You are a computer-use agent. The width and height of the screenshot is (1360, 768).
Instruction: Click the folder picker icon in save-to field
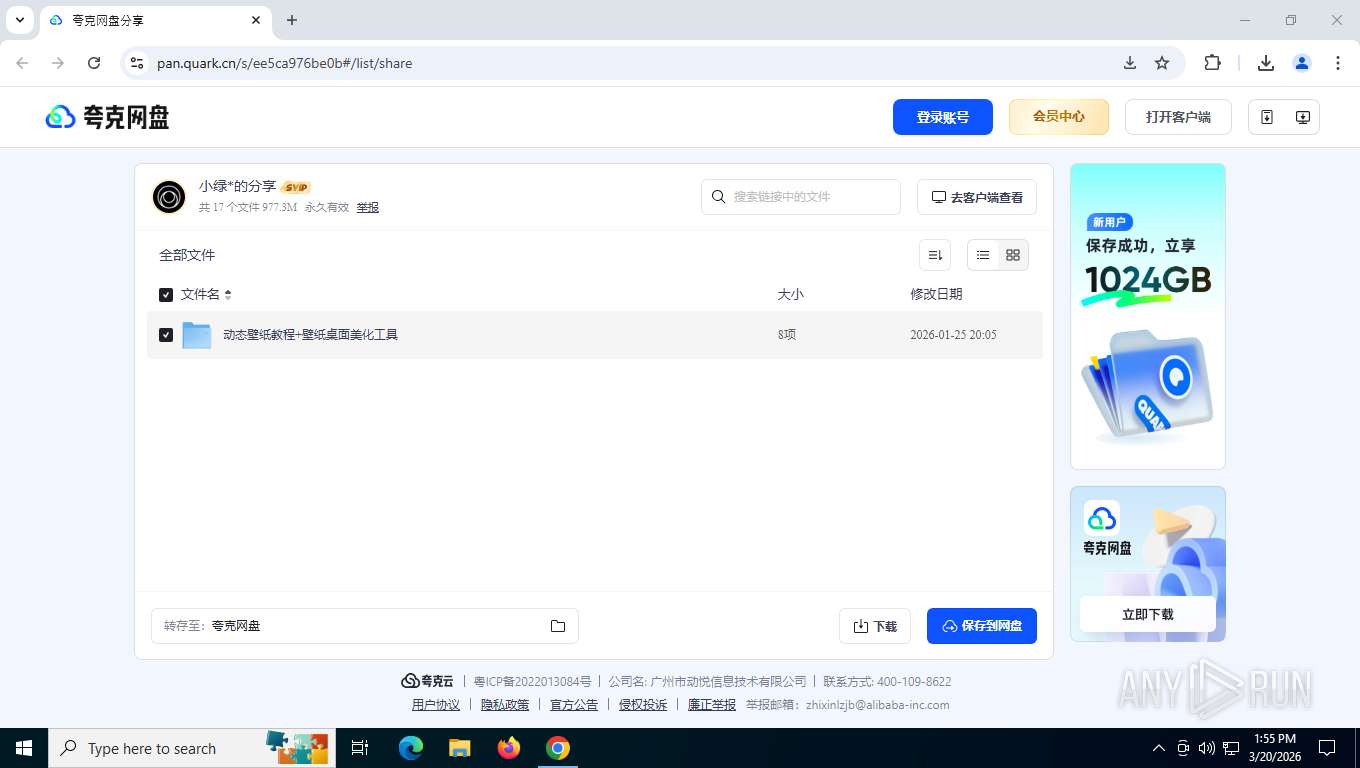(x=558, y=626)
